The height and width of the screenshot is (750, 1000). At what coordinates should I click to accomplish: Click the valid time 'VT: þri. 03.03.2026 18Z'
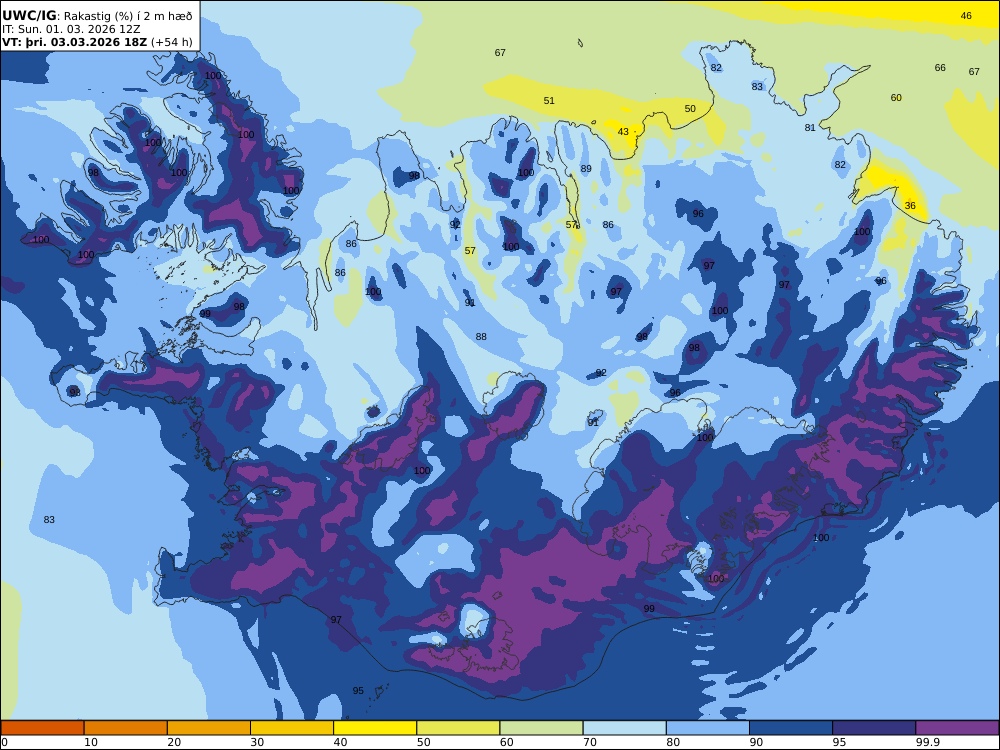(75, 42)
